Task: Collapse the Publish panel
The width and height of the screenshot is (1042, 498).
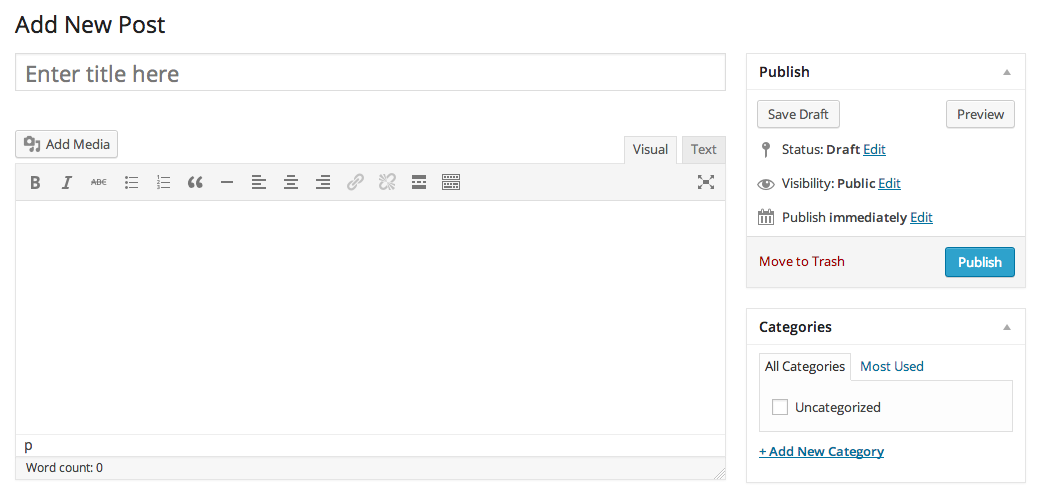Action: pyautogui.click(x=1007, y=72)
